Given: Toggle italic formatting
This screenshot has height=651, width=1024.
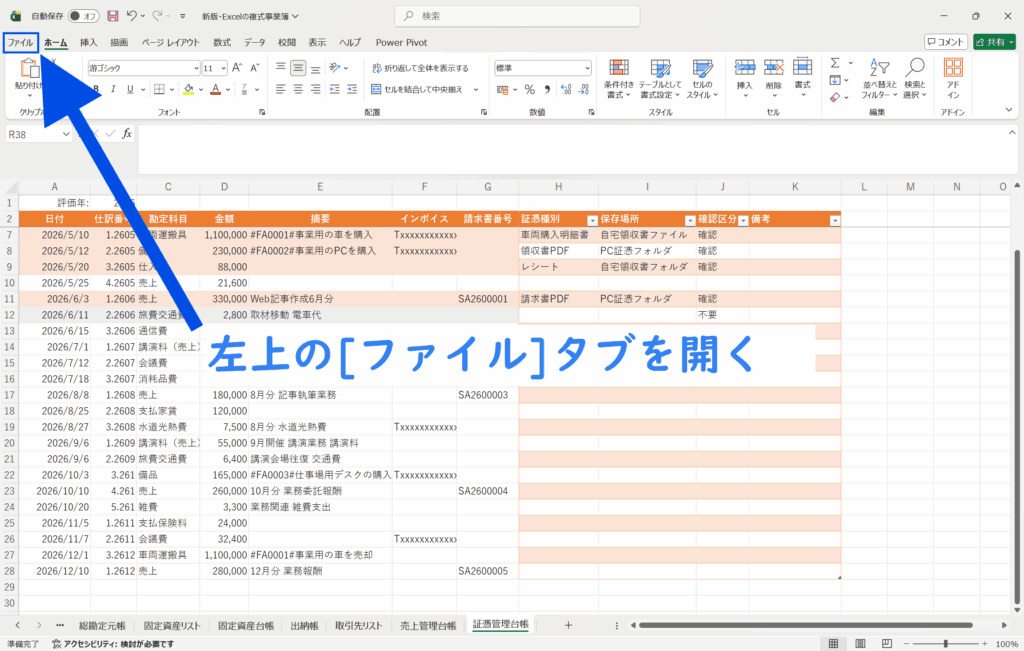Looking at the screenshot, I should tap(114, 89).
